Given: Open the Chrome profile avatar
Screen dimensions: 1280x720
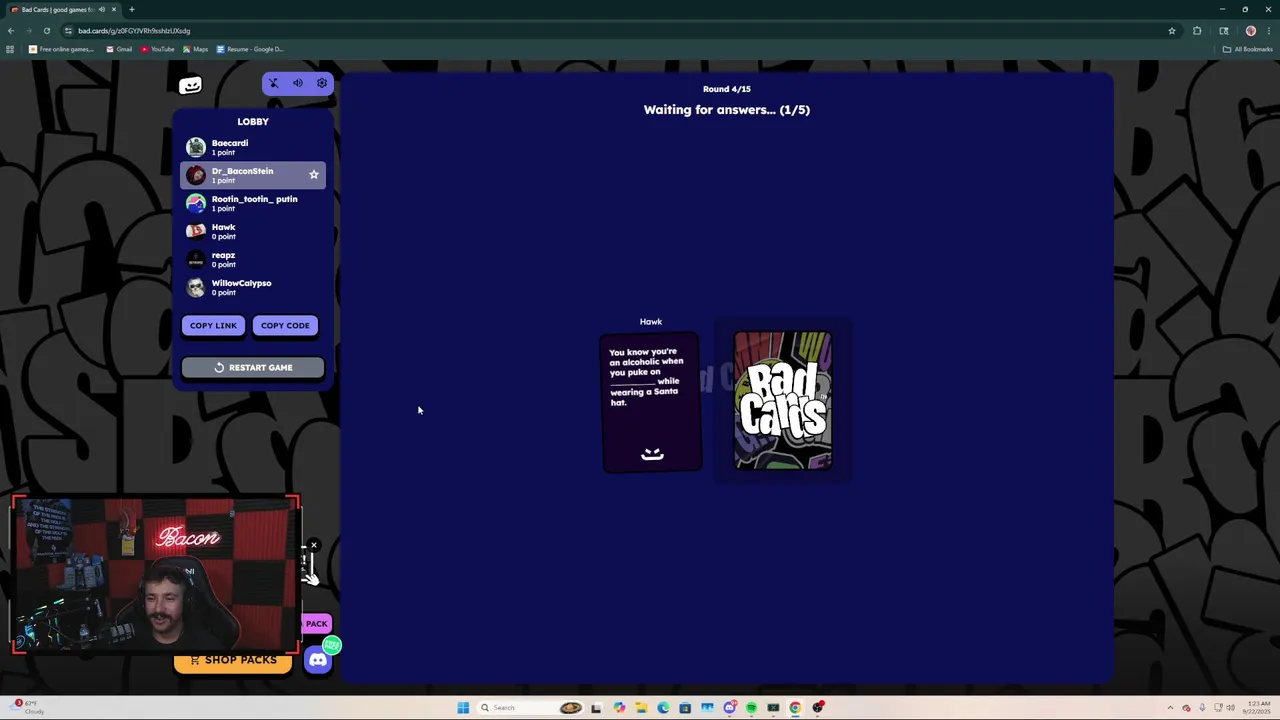Looking at the screenshot, I should (x=1250, y=31).
